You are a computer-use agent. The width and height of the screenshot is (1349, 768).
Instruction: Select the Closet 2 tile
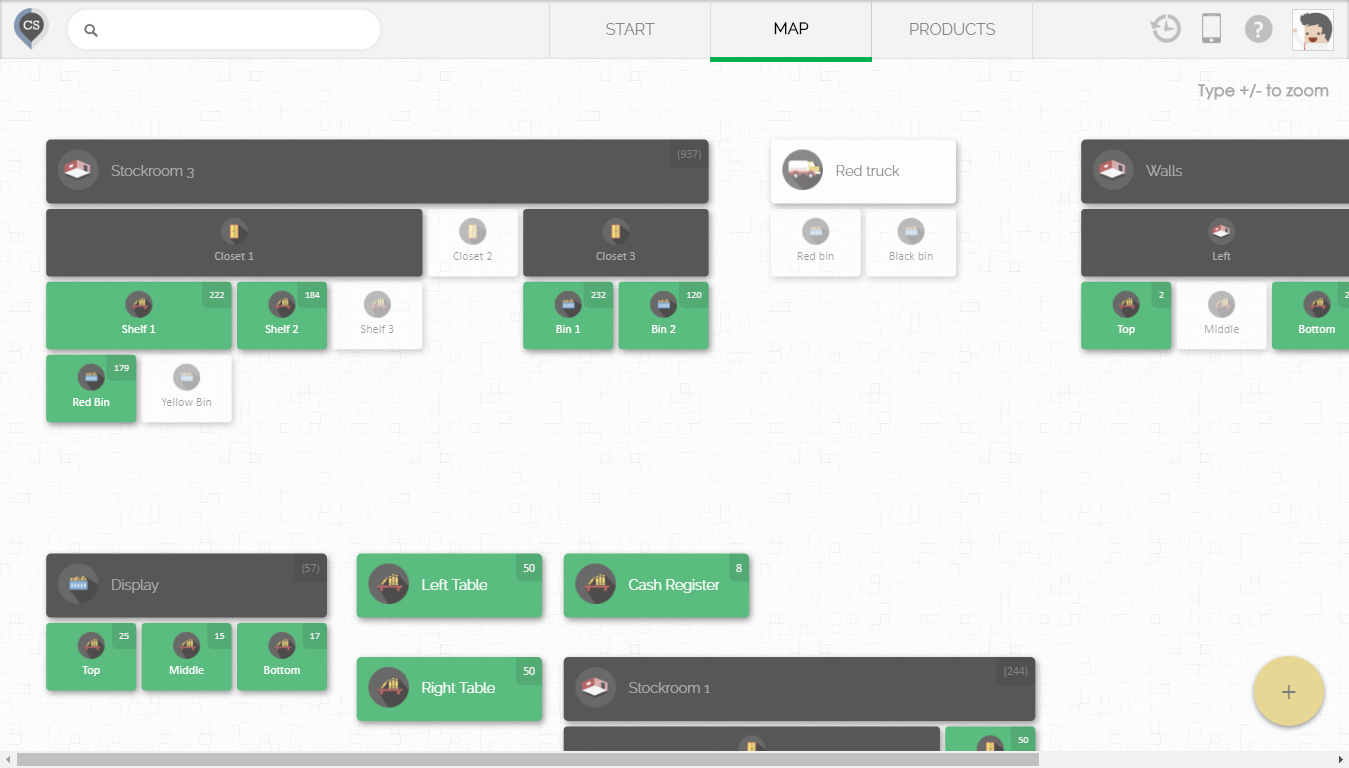coord(472,243)
